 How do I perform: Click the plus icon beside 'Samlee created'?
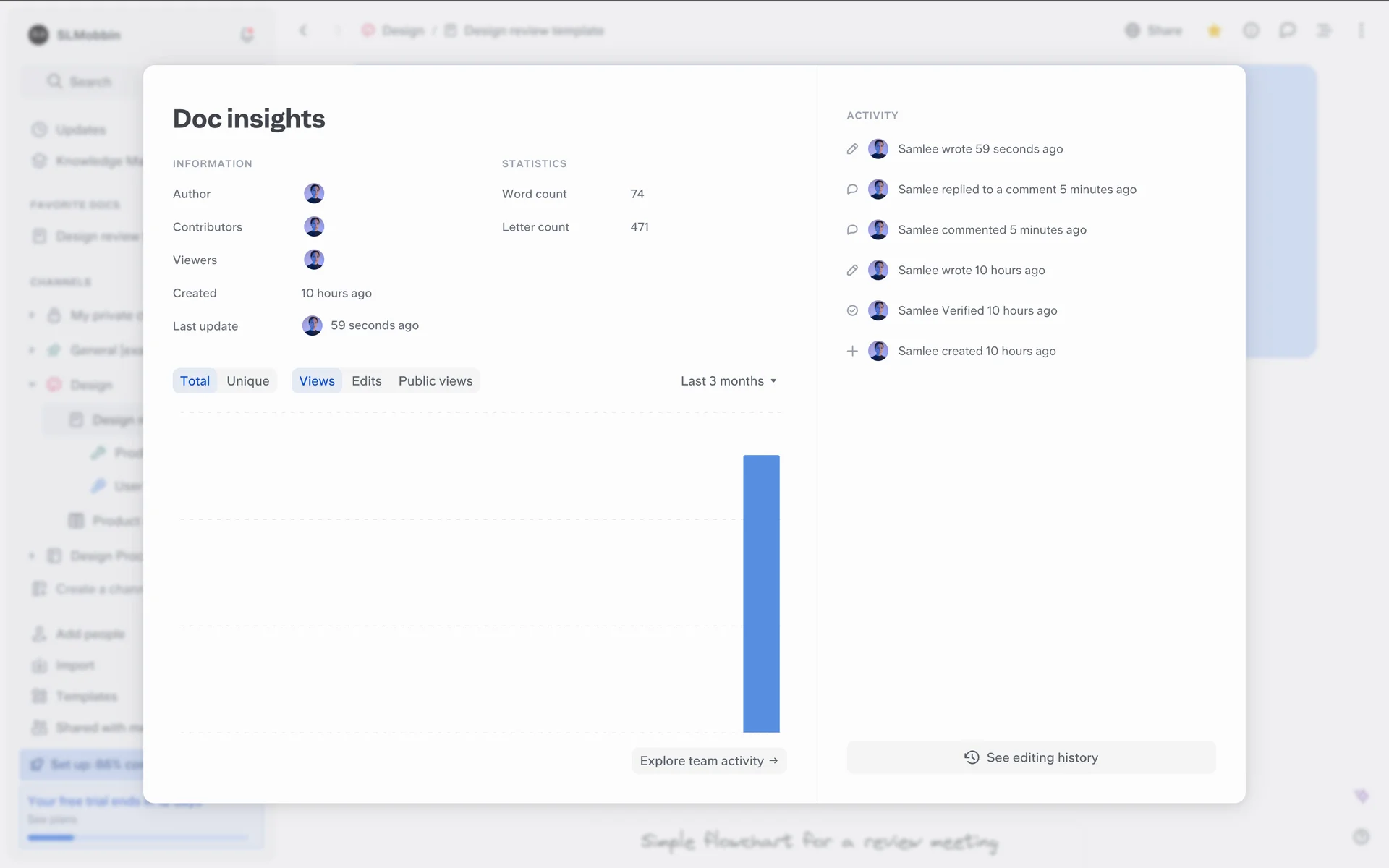point(852,351)
